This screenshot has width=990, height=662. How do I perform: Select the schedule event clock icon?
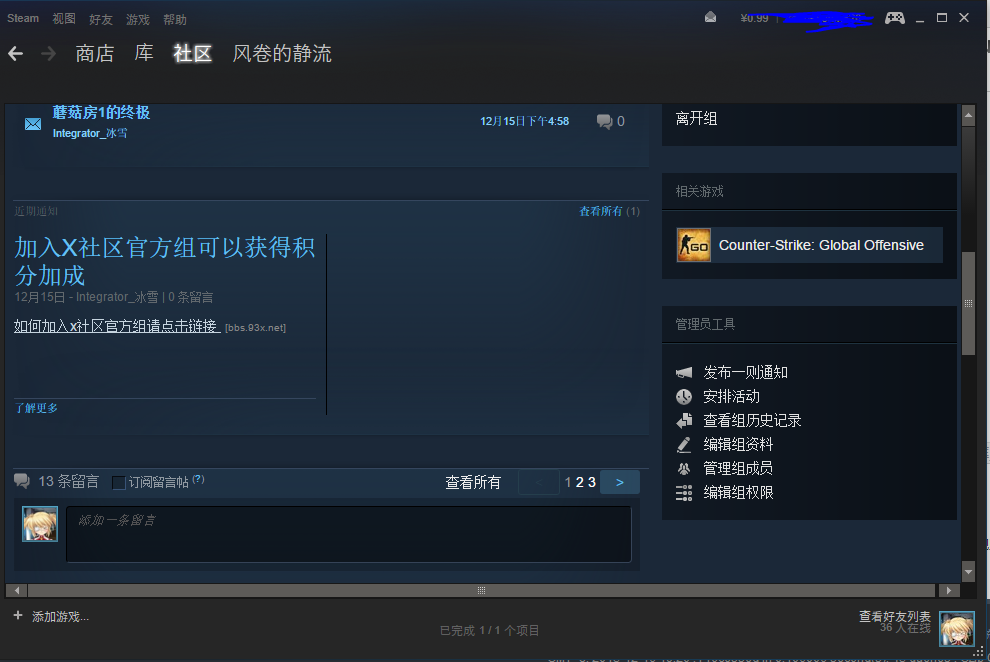tap(684, 396)
